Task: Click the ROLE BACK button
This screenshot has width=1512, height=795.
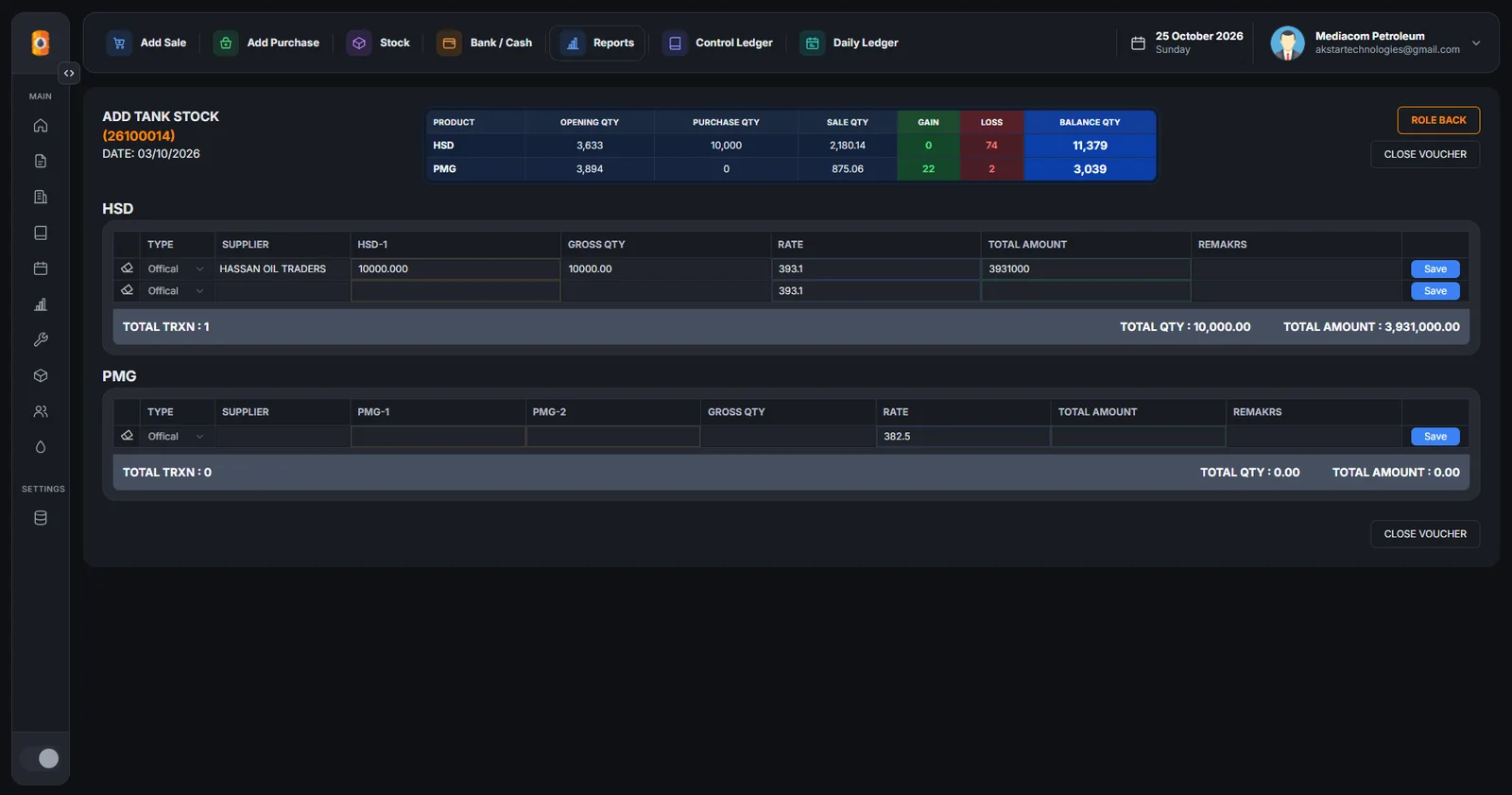Action: point(1438,120)
